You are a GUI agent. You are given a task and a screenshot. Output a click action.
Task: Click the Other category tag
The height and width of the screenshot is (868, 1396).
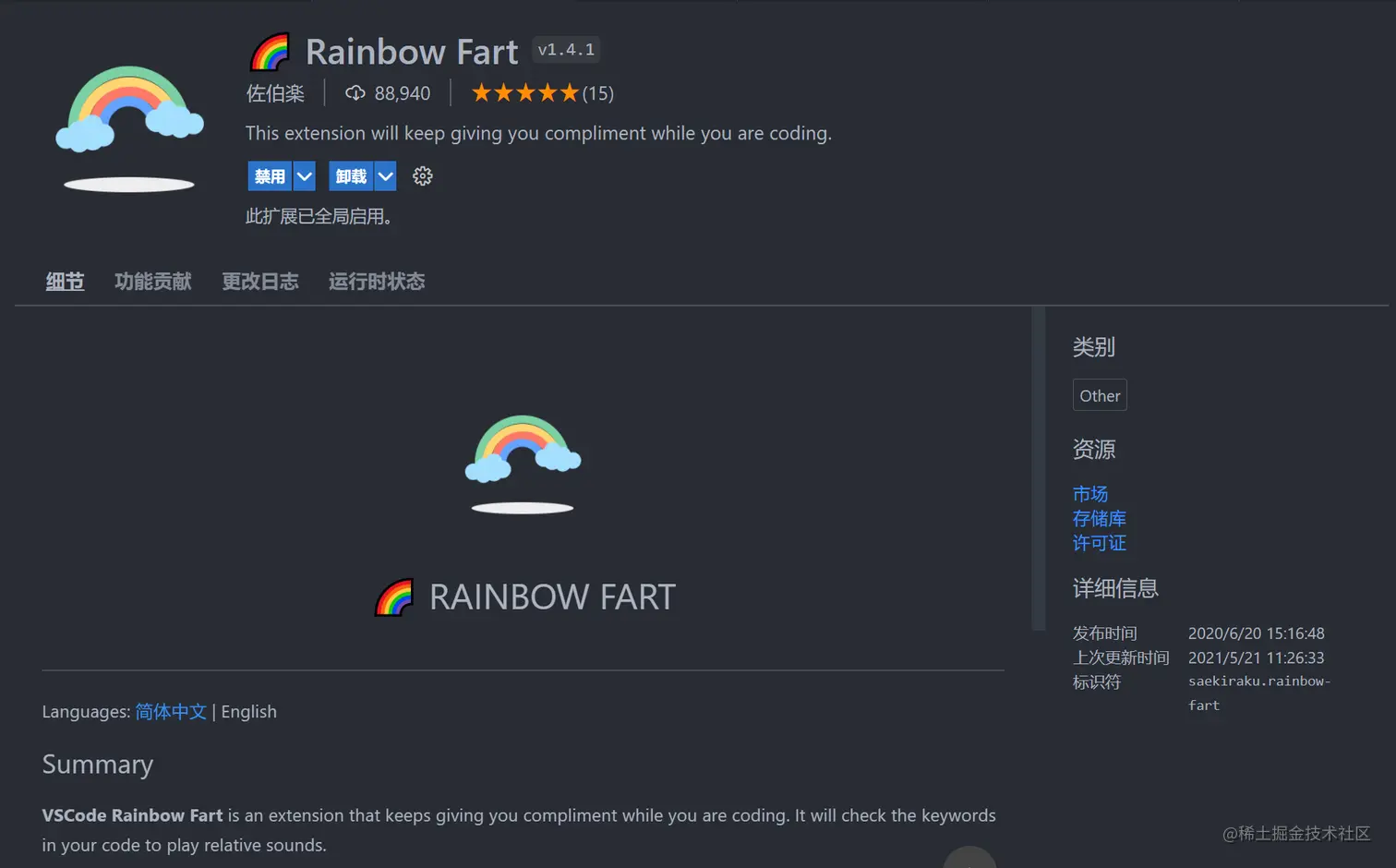(x=1100, y=395)
